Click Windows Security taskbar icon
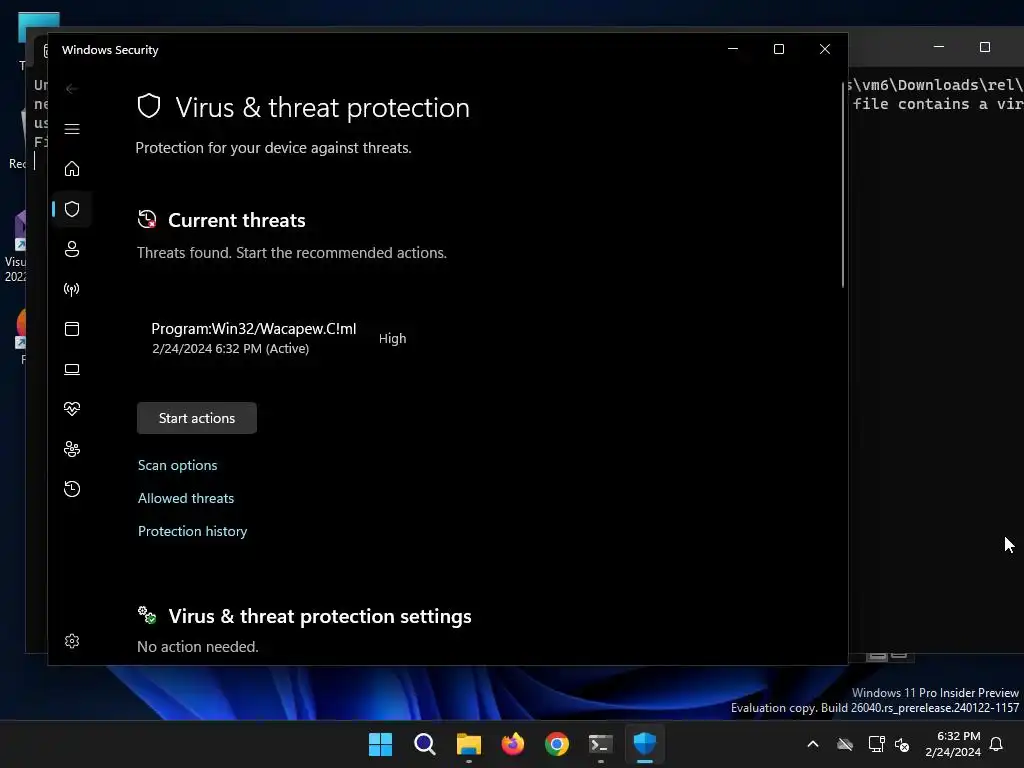Viewport: 1024px width, 768px height. (645, 744)
